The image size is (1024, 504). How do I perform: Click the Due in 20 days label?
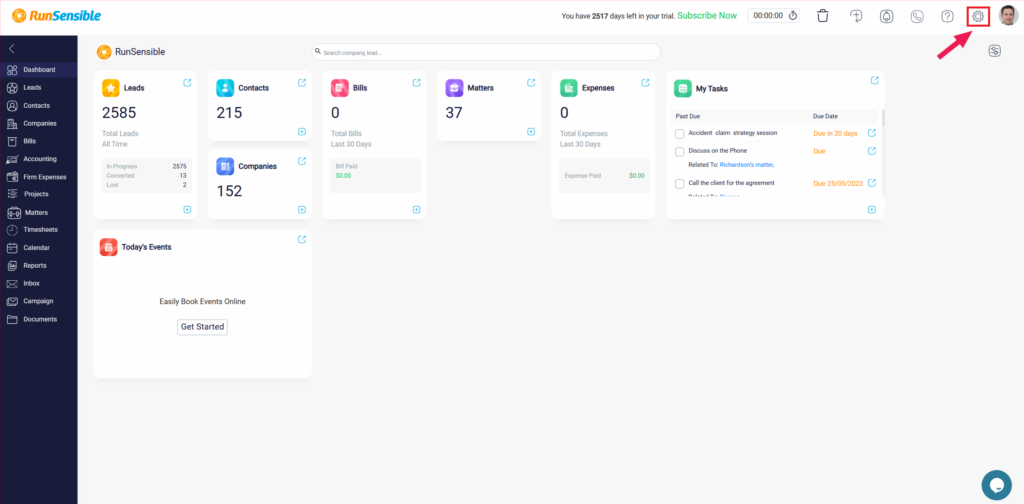pos(835,133)
